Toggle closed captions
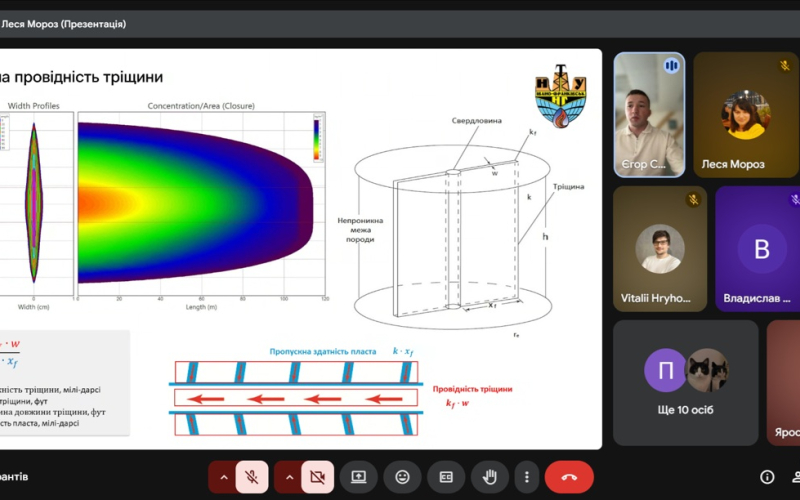Viewport: 800px width, 500px height. coord(446,477)
